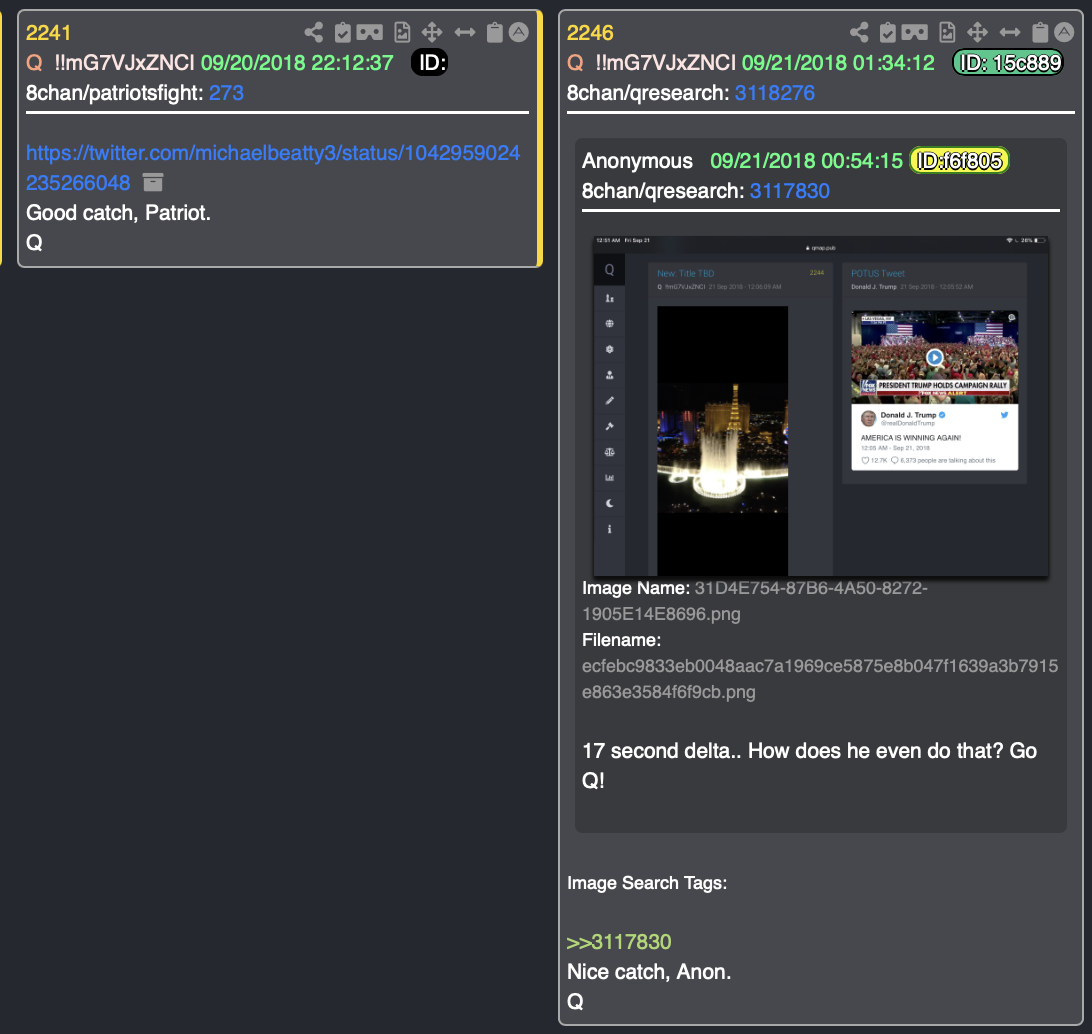Click the circled A icon on post 2241
This screenshot has height=1034, width=1092.
pos(519,32)
